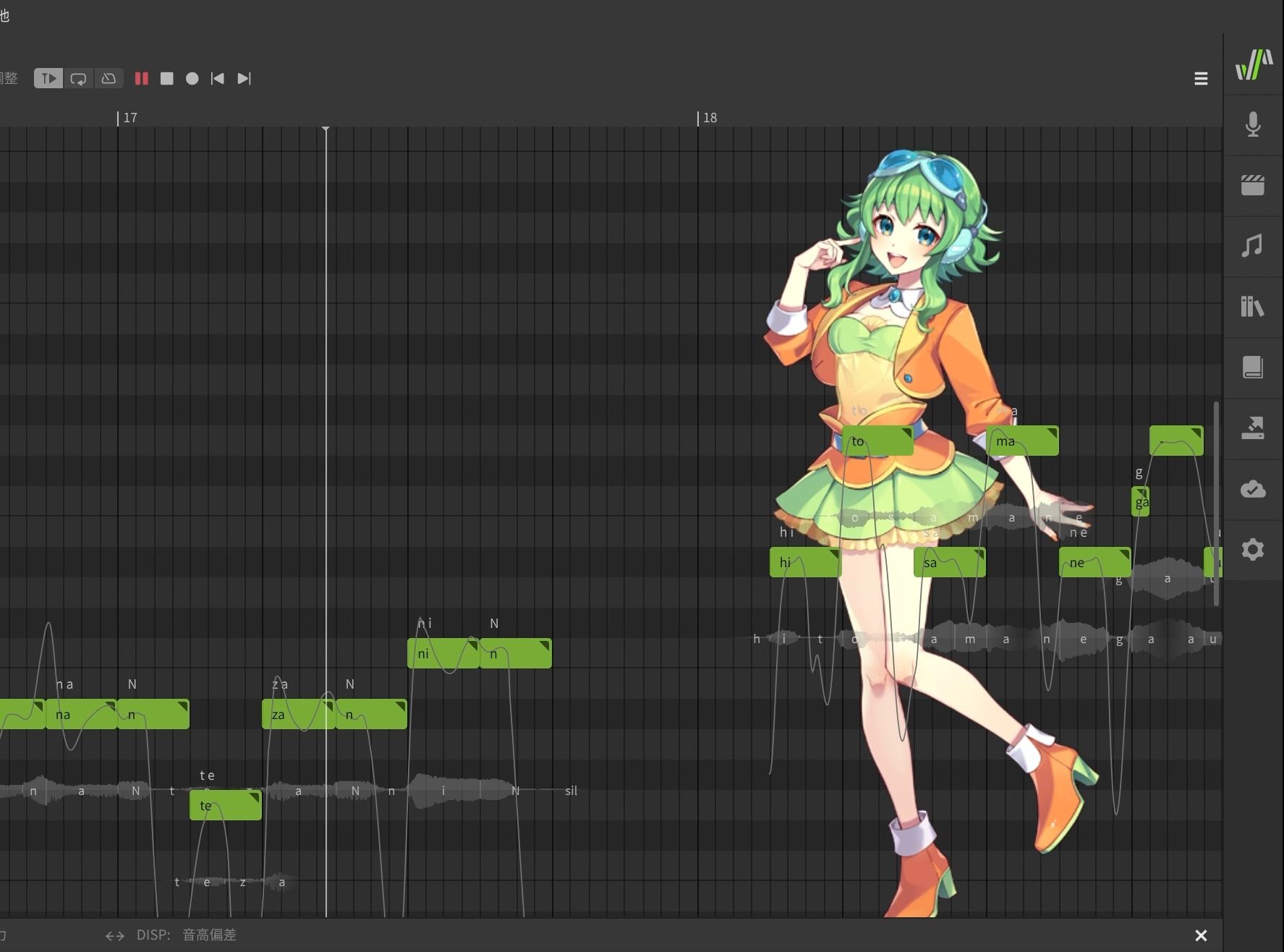Click the app logo at top right
The width and height of the screenshot is (1284, 952).
(1254, 65)
